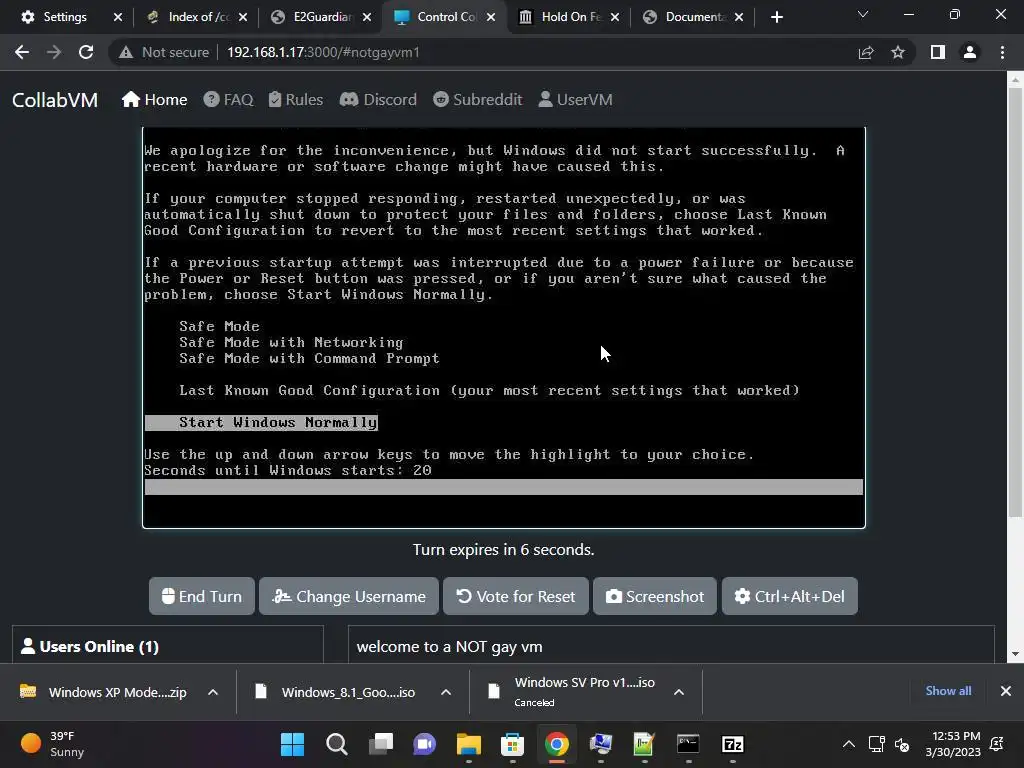Click the muted volume tray icon
The height and width of the screenshot is (768, 1024).
coord(902,744)
